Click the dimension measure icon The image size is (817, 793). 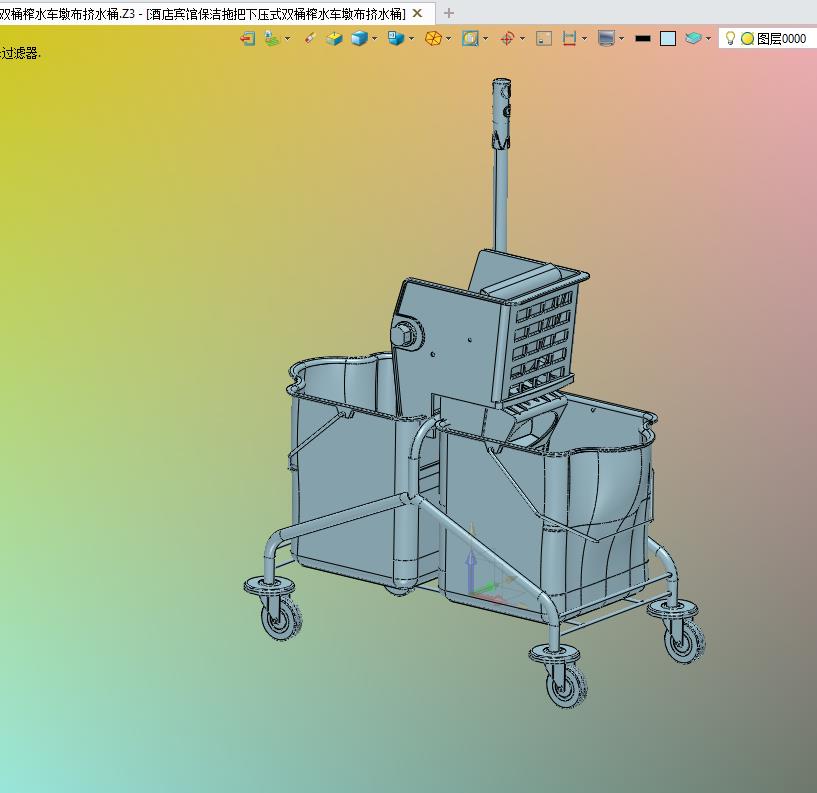569,39
